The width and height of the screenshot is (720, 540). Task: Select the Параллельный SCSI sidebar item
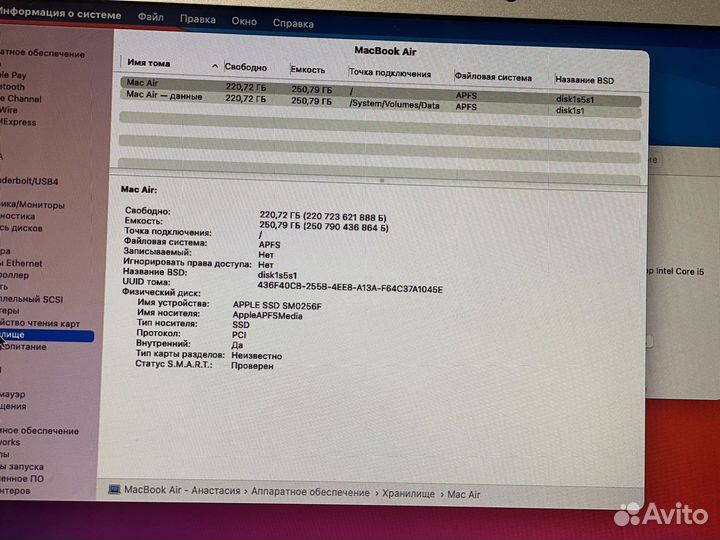point(32,299)
